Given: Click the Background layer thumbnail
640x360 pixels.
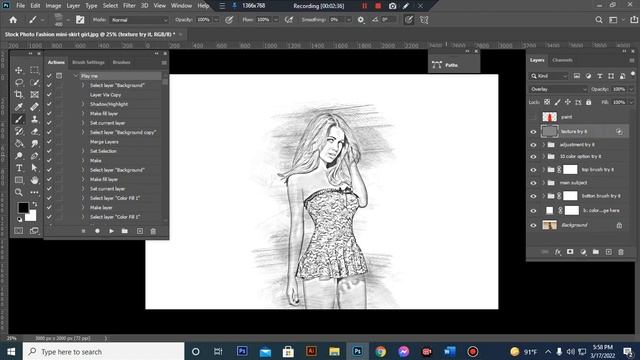Looking at the screenshot, I should (x=549, y=225).
